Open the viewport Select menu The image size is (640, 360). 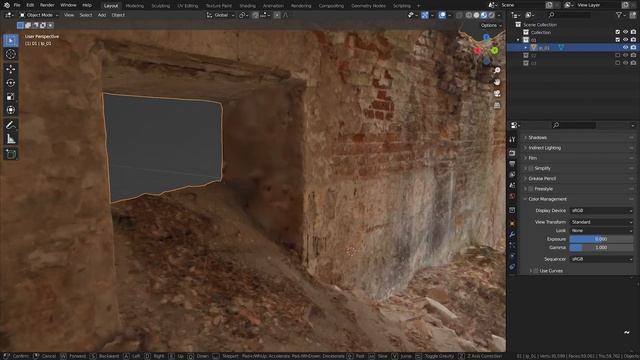click(86, 15)
